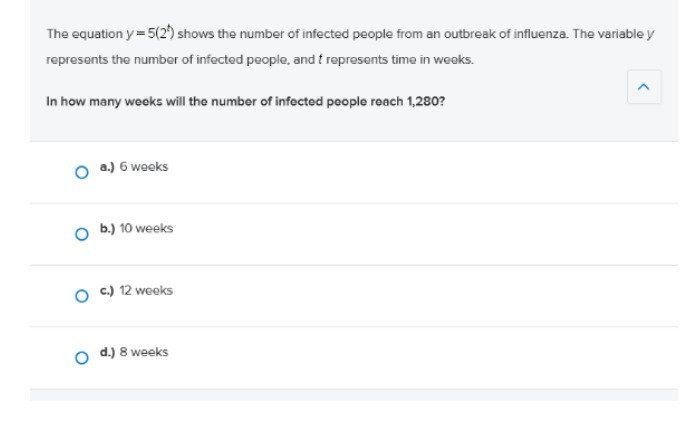Click the "c.)" option label
Image resolution: width=687 pixels, height=440 pixels.
107,291
